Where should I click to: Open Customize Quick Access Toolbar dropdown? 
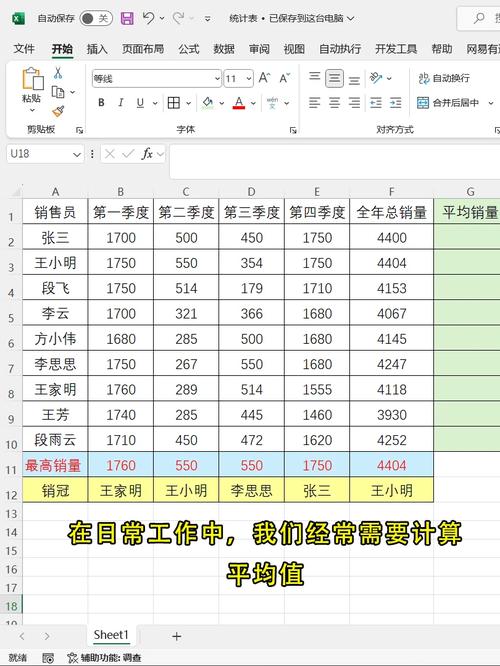pyautogui.click(x=207, y=19)
